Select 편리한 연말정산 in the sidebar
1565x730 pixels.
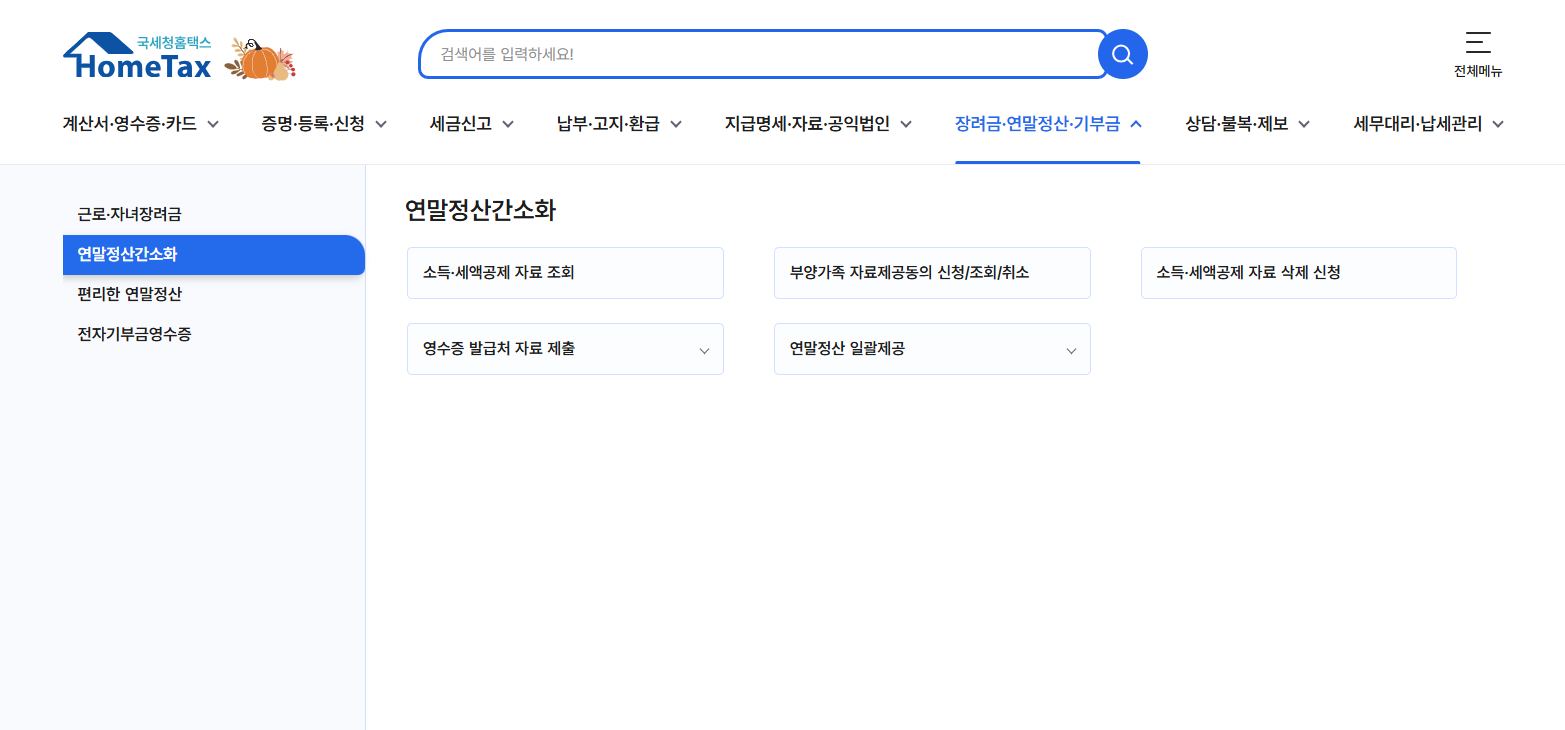[x=130, y=294]
